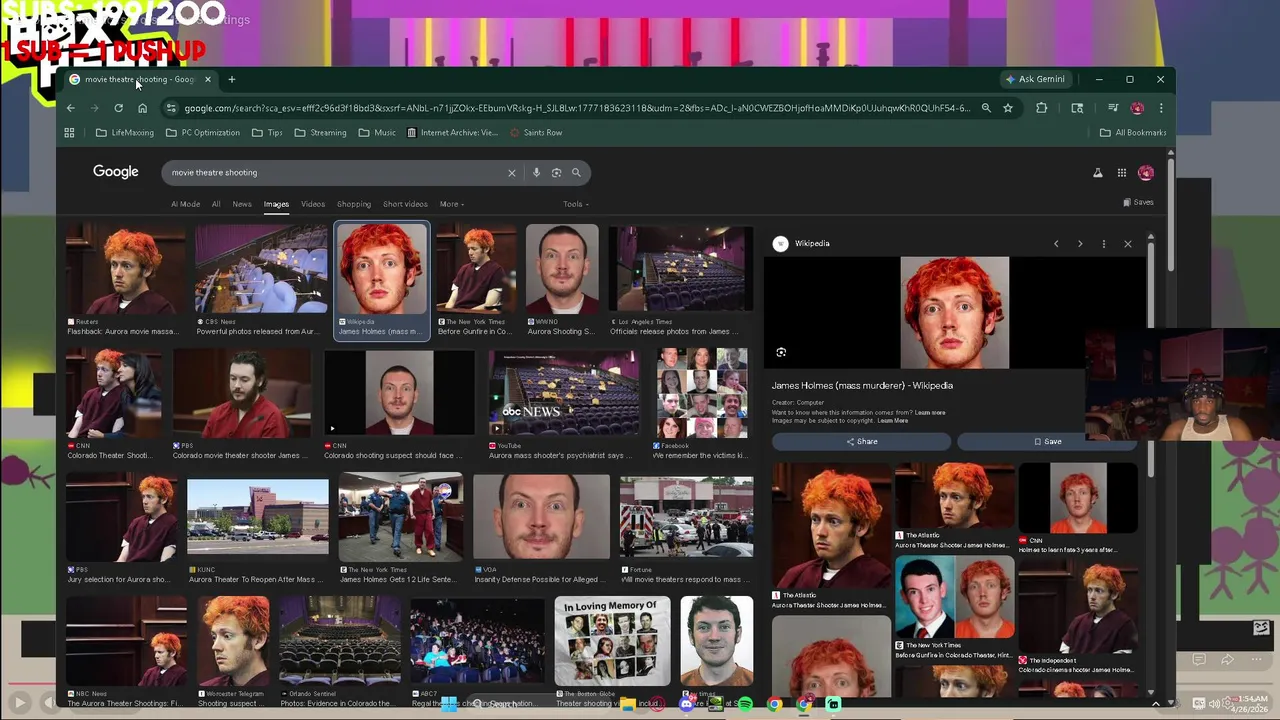
Task: Open the Streaming bookmarks folder
Action: [x=320, y=132]
